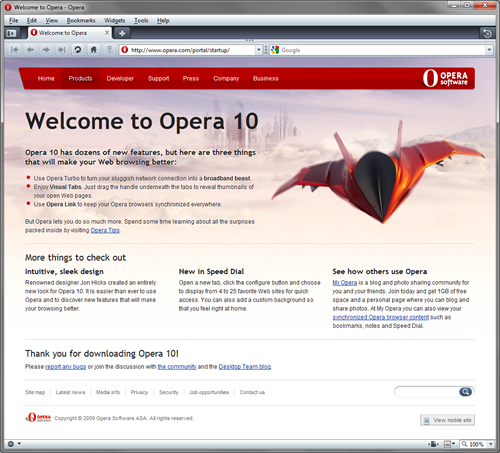500x453 pixels.
Task: Open the My Opera link
Action: (345, 283)
